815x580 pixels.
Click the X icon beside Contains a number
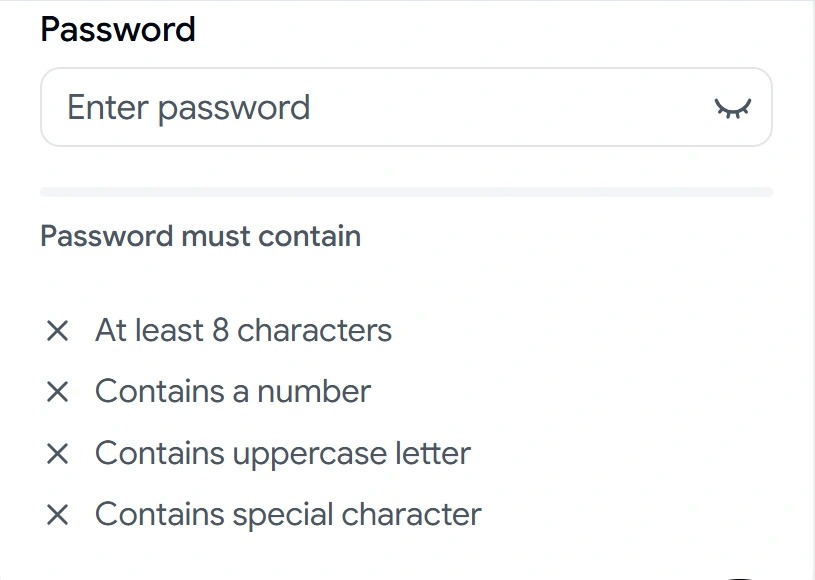(57, 392)
